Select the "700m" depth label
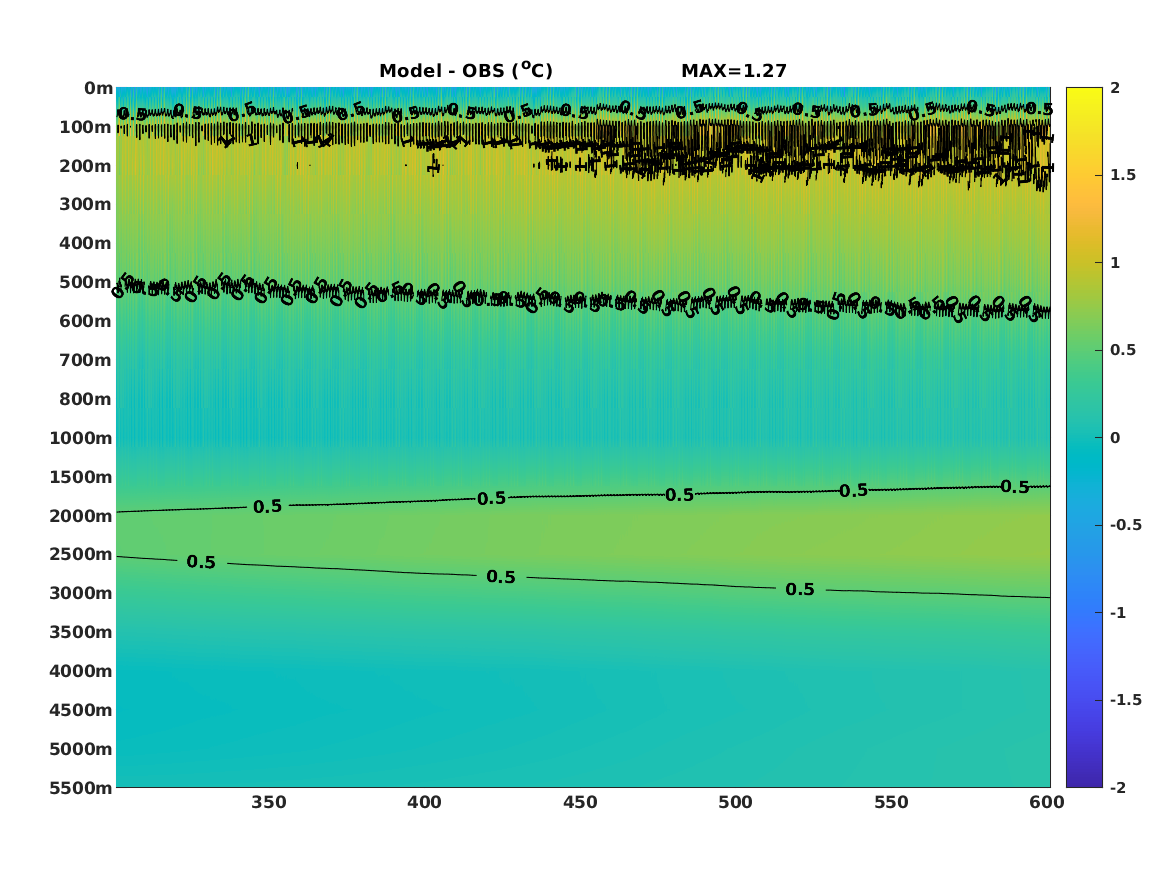The width and height of the screenshot is (1167, 875). point(86,360)
